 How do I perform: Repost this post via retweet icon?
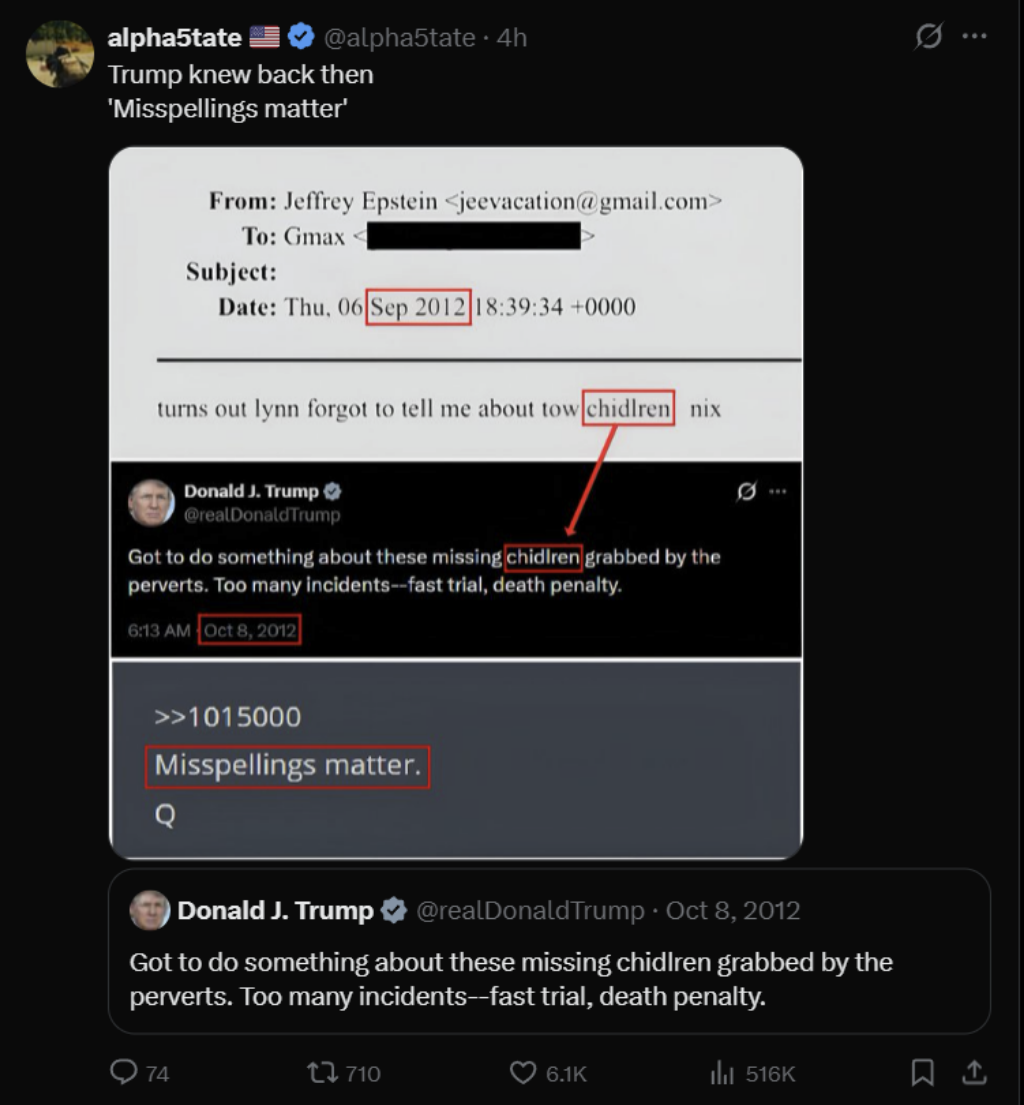[x=323, y=1073]
